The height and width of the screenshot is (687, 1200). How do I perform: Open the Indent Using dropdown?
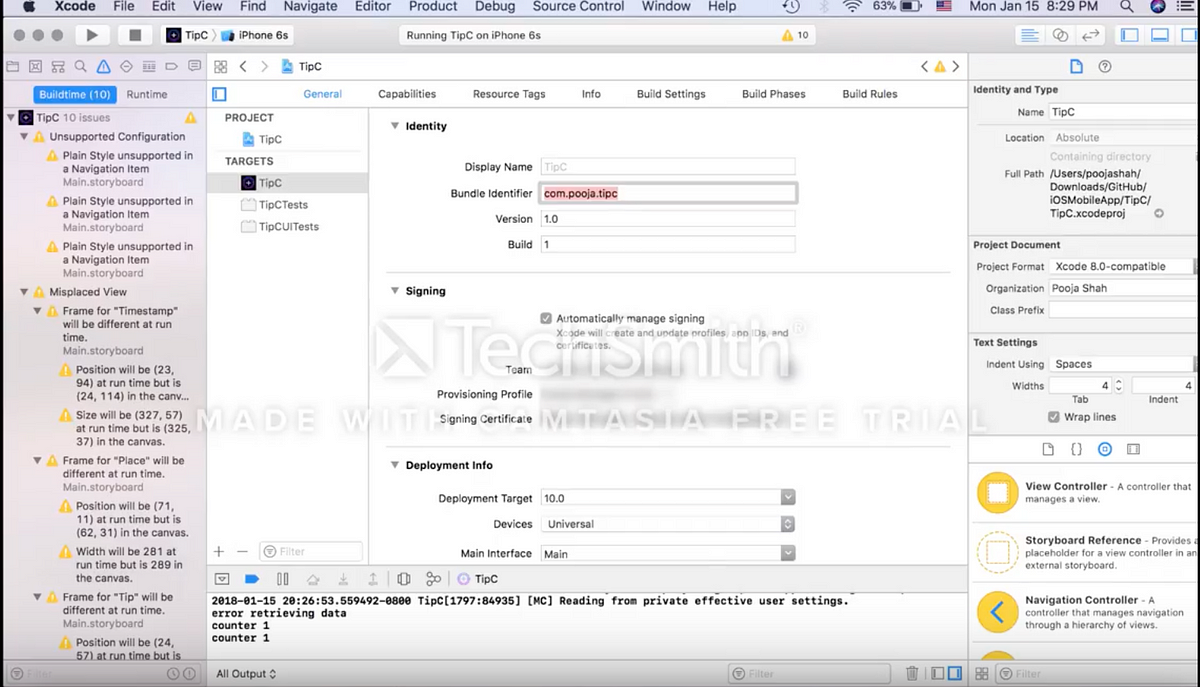[1121, 364]
